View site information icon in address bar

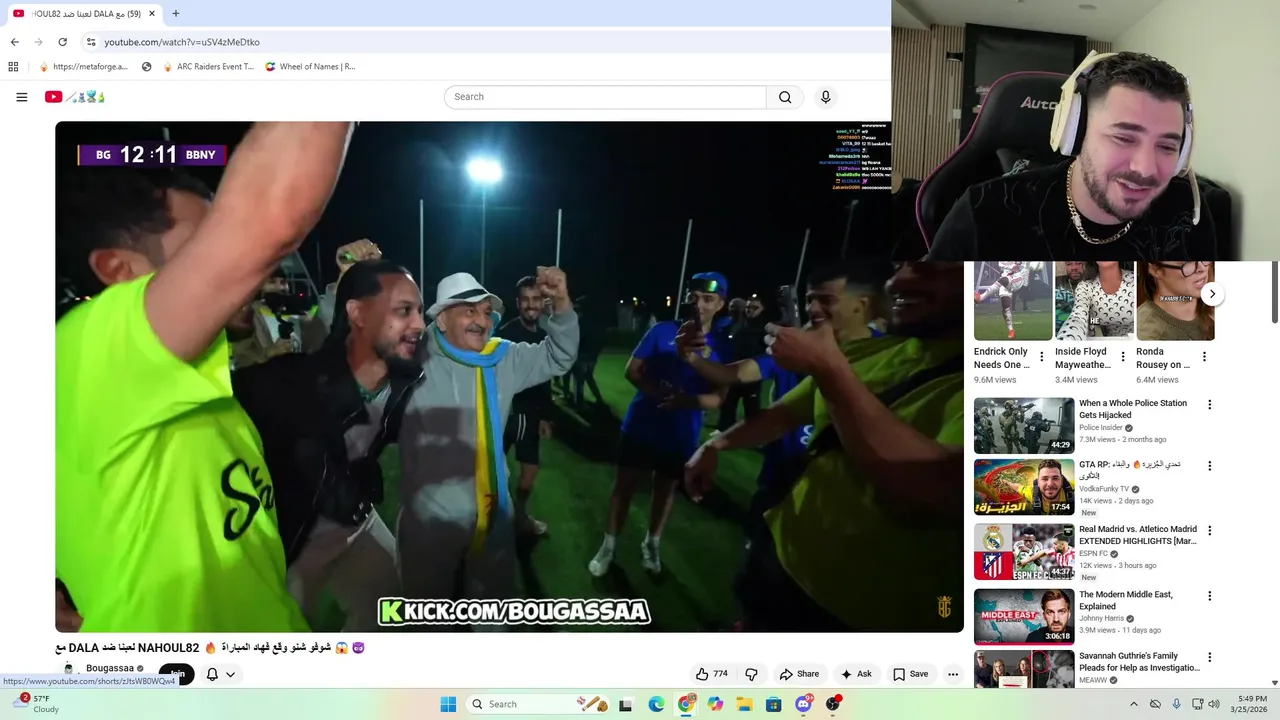(91, 42)
